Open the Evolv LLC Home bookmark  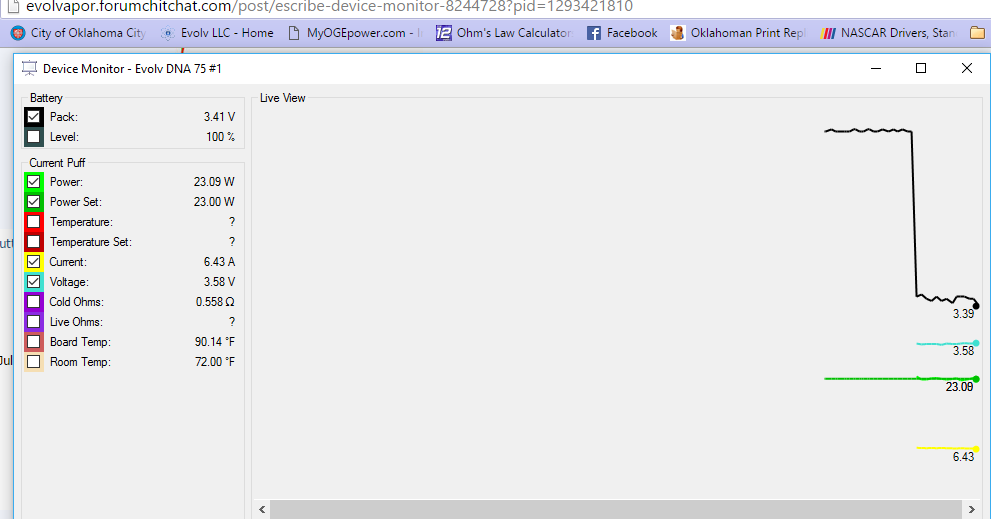click(x=217, y=33)
